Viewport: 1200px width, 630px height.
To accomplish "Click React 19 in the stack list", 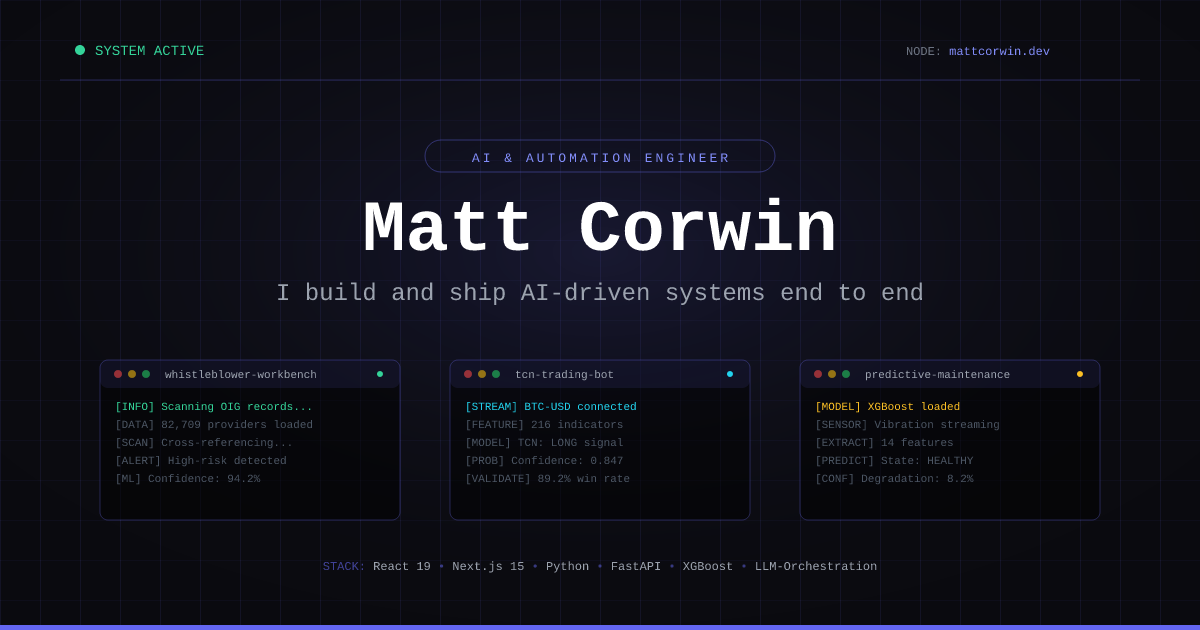I will coord(402,567).
